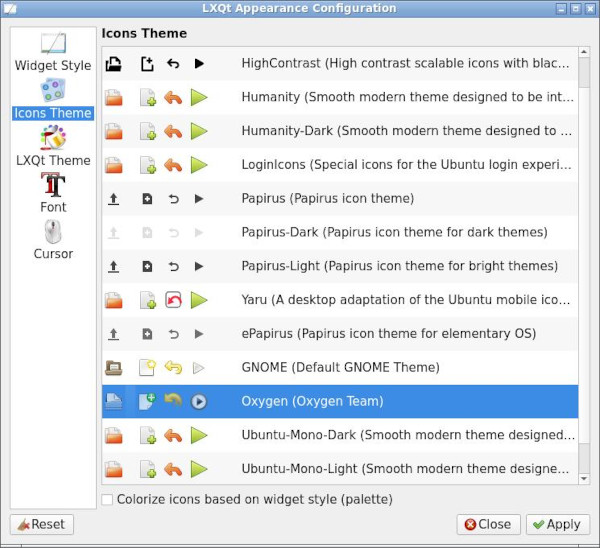Click the Oxygen row new-document plus icon
Screen dimensions: 600x548
[x=147, y=401]
